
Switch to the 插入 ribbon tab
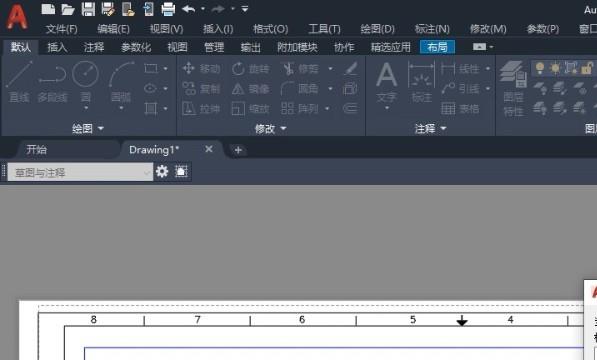pos(57,47)
